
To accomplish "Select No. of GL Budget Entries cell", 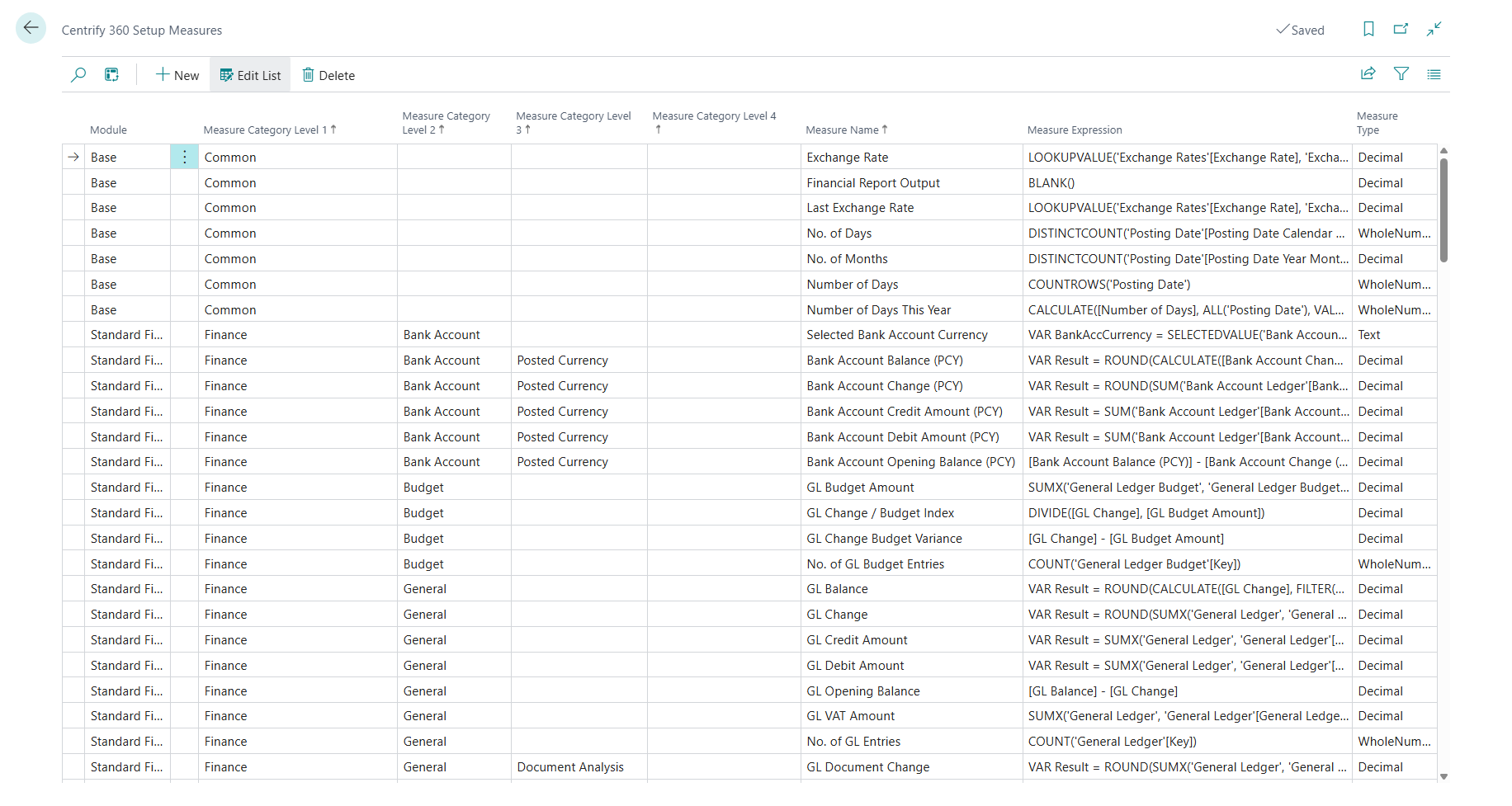I will tap(912, 563).
